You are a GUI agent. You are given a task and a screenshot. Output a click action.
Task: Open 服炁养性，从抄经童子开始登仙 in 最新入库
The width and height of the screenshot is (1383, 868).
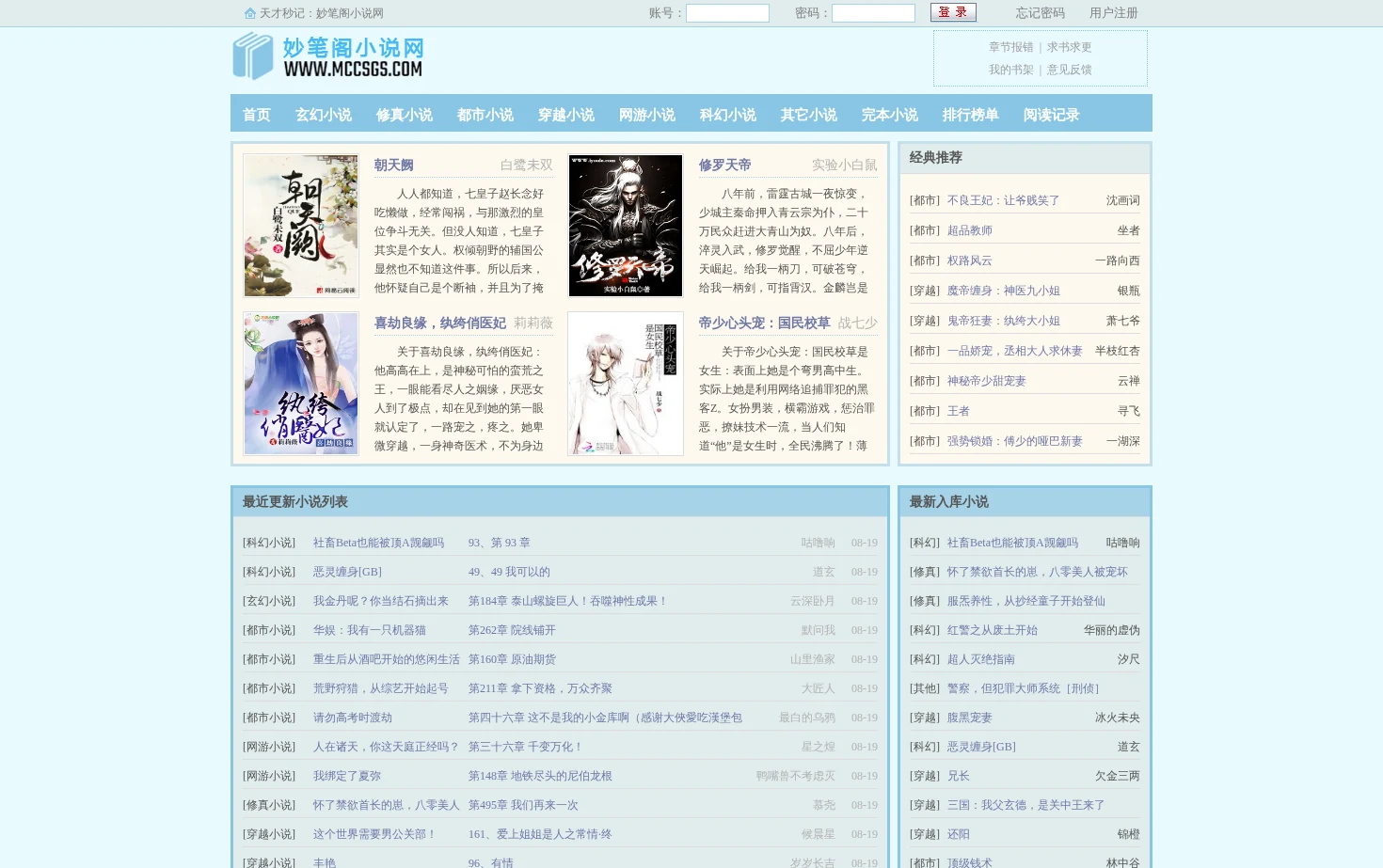(x=1026, y=601)
